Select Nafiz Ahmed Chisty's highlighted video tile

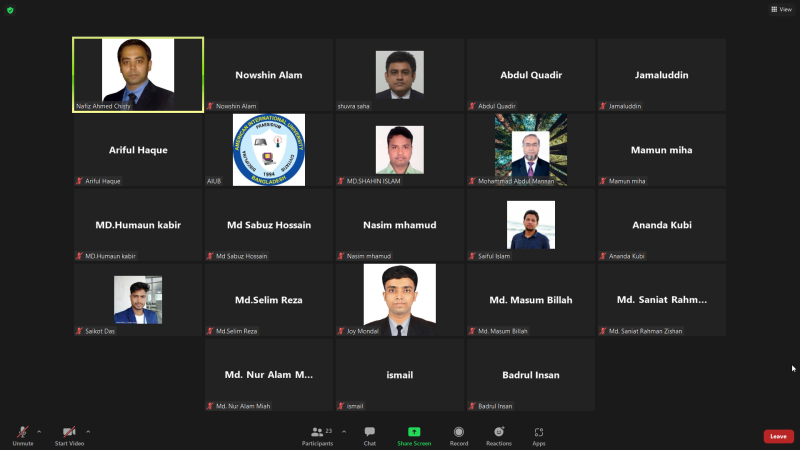coord(138,74)
